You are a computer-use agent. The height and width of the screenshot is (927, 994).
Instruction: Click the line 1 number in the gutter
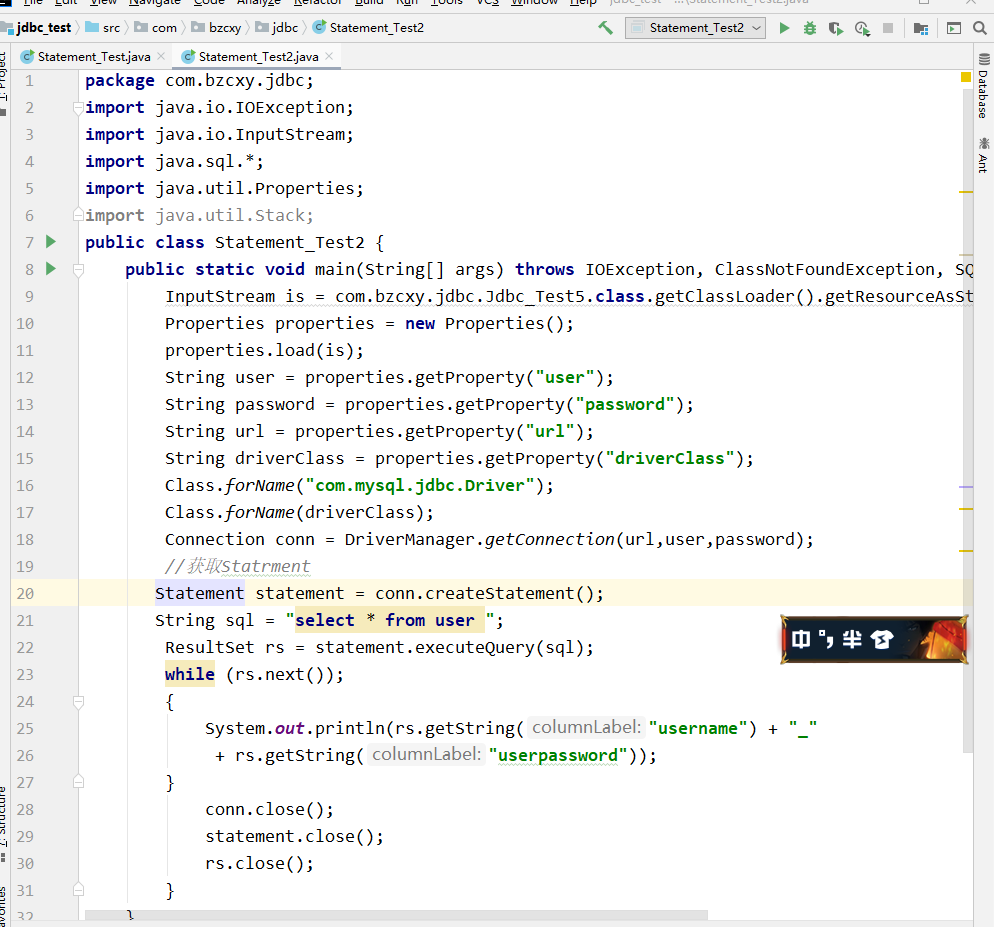(x=29, y=81)
